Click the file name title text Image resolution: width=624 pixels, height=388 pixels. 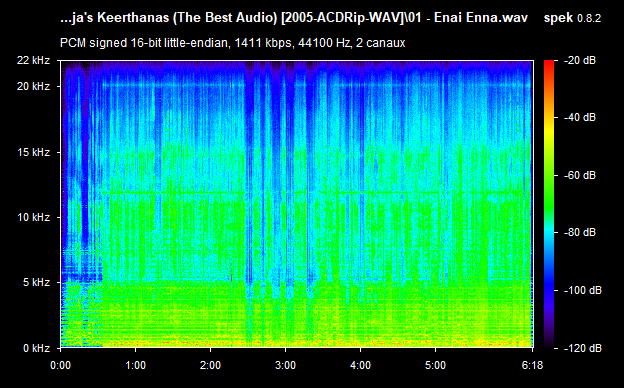(x=294, y=18)
